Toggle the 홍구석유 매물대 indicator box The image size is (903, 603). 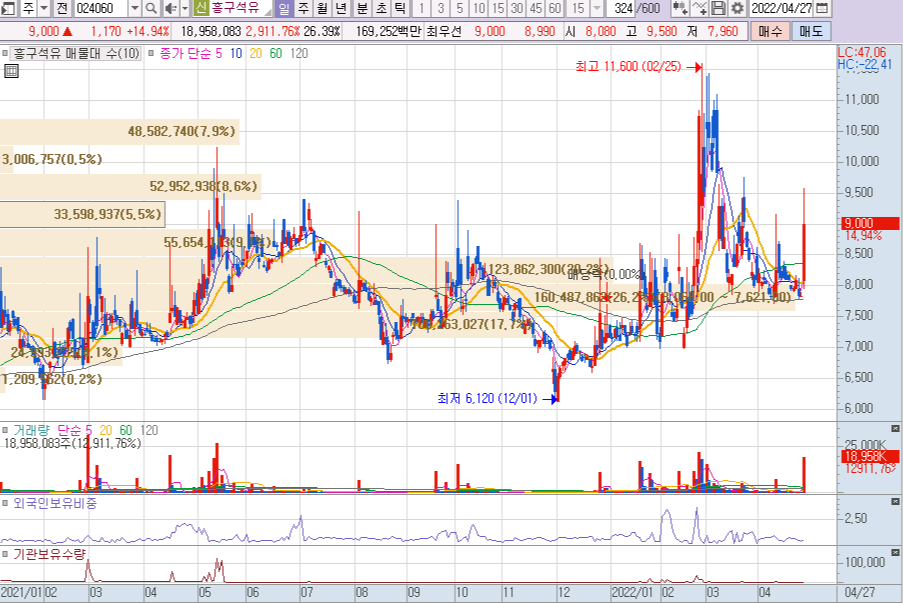tap(4, 54)
